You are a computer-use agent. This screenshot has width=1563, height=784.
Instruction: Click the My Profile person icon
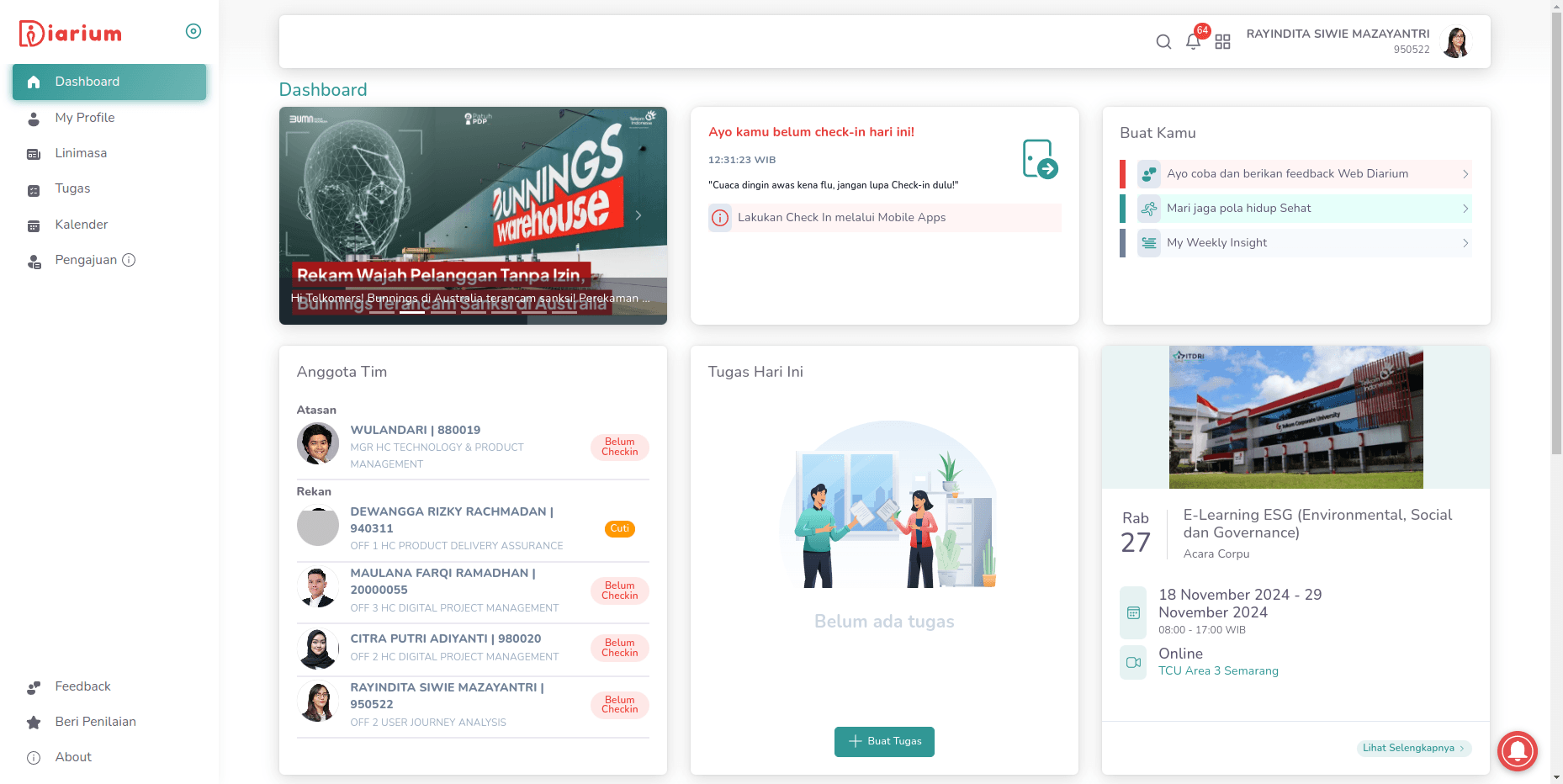34,119
